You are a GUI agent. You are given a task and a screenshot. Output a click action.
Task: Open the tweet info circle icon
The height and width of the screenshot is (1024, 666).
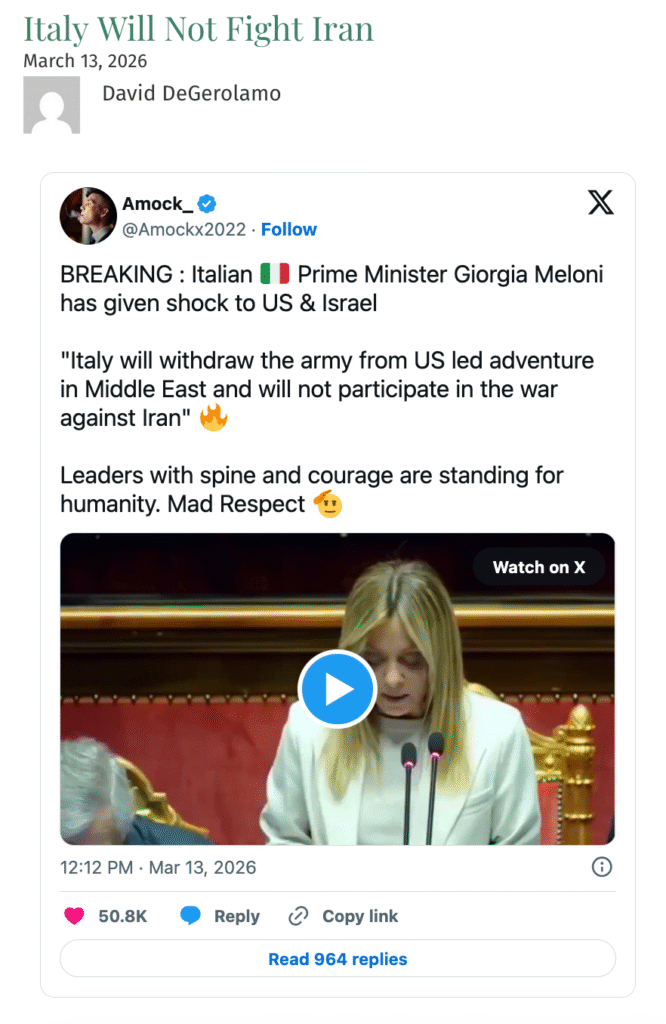(x=602, y=867)
